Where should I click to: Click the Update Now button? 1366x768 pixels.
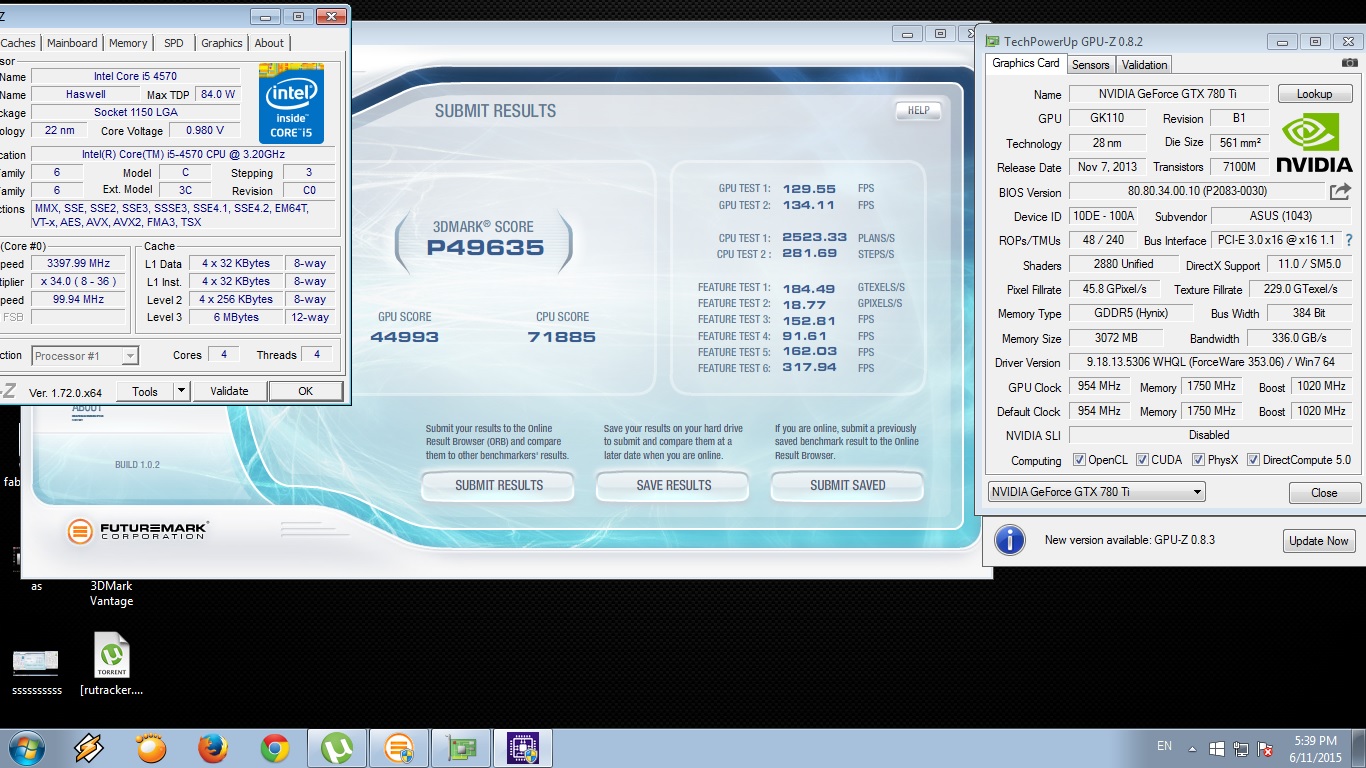coord(1318,541)
